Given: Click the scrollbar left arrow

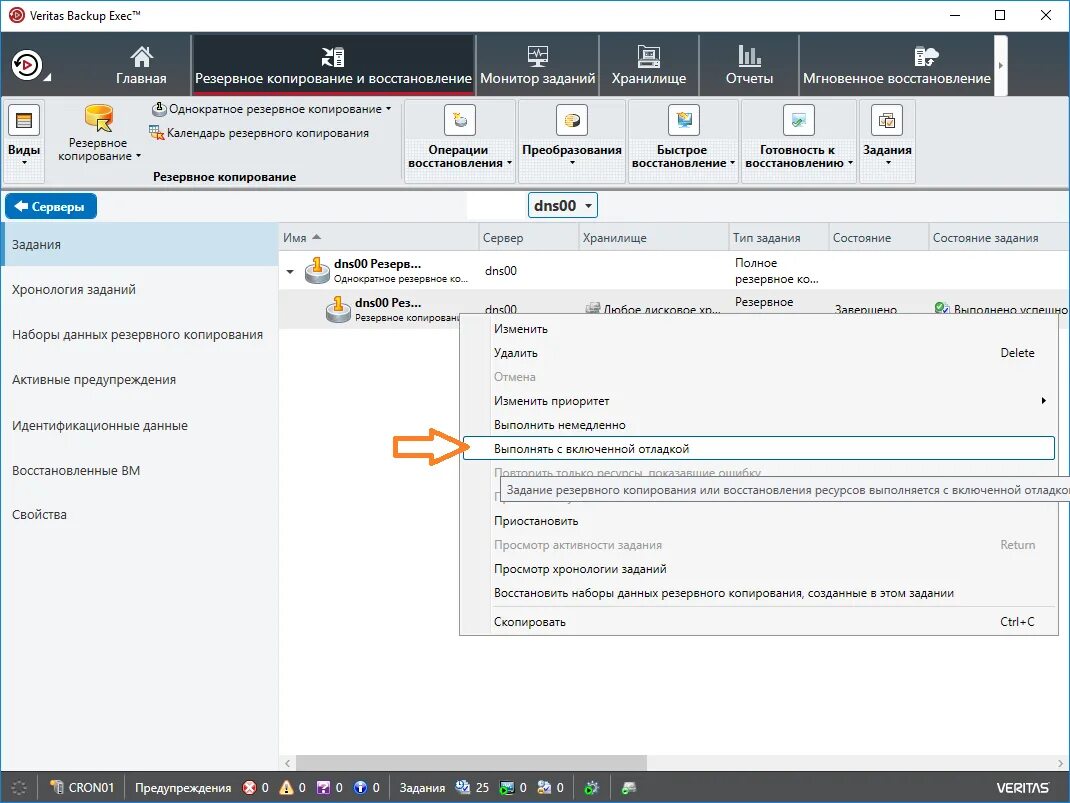Looking at the screenshot, I should 287,763.
